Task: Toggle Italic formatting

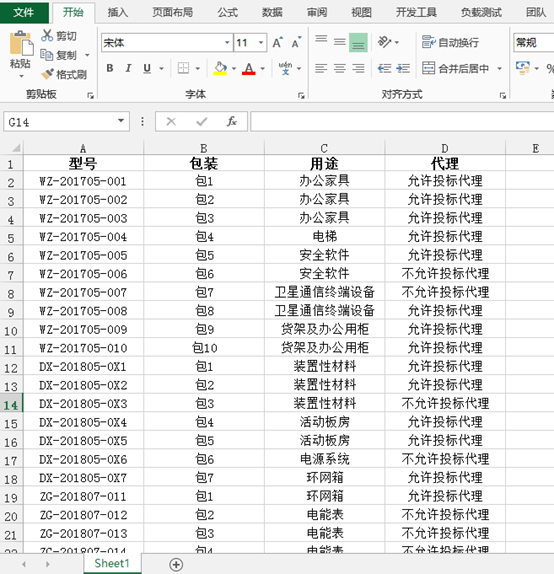Action: pyautogui.click(x=128, y=68)
